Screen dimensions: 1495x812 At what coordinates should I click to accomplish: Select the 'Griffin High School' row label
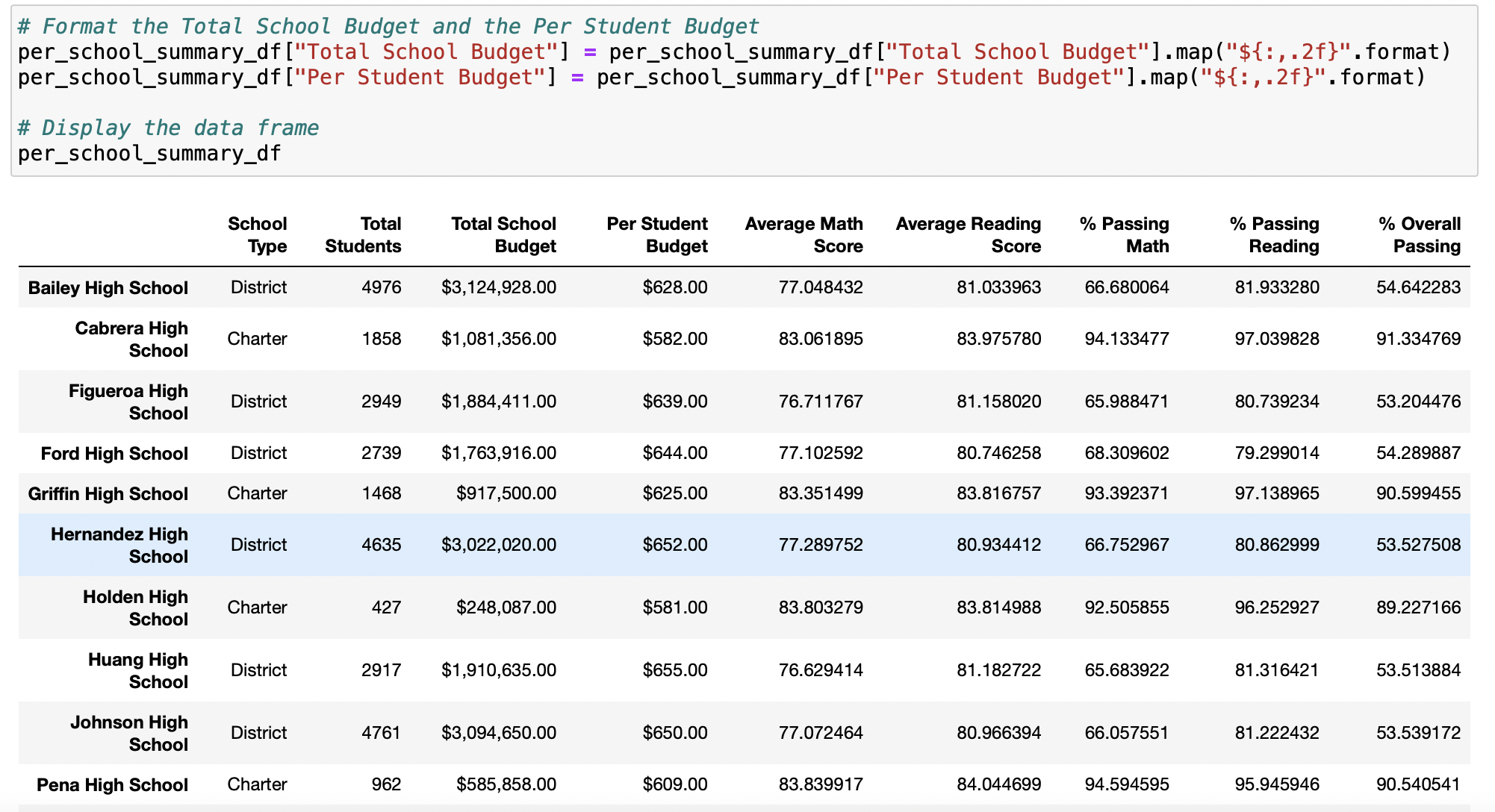tap(108, 494)
